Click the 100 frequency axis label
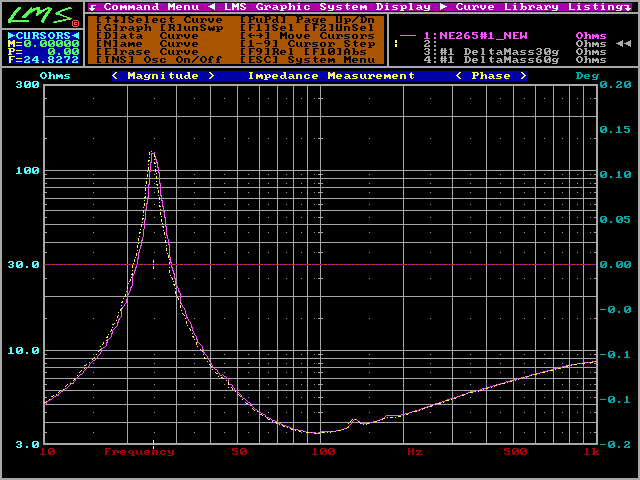640x480 pixels. click(323, 452)
